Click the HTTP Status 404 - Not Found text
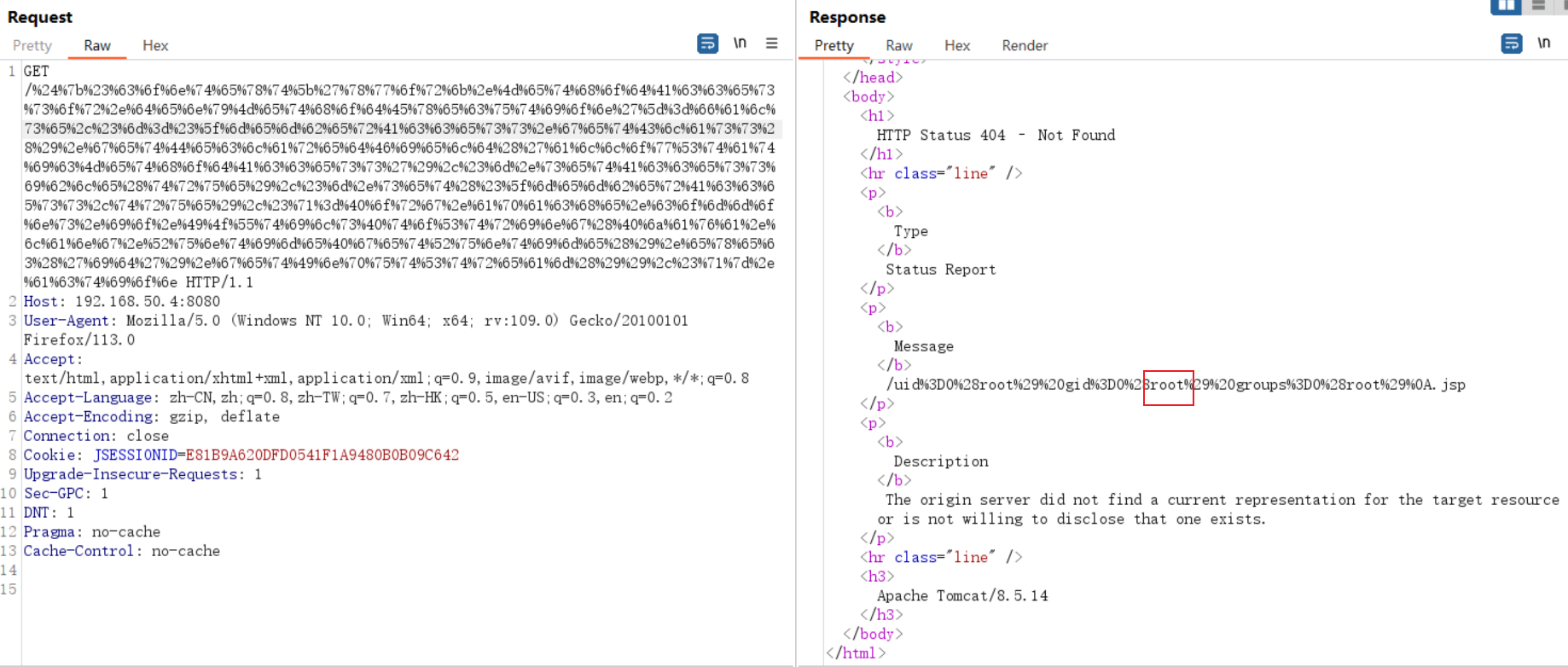 [x=996, y=135]
